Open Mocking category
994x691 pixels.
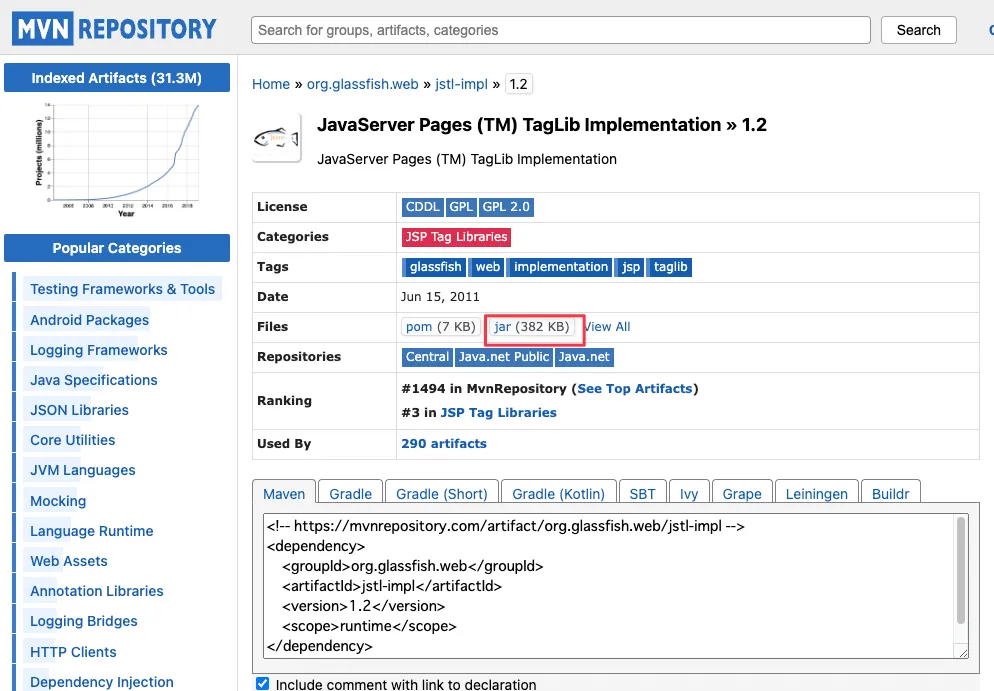[58, 501]
